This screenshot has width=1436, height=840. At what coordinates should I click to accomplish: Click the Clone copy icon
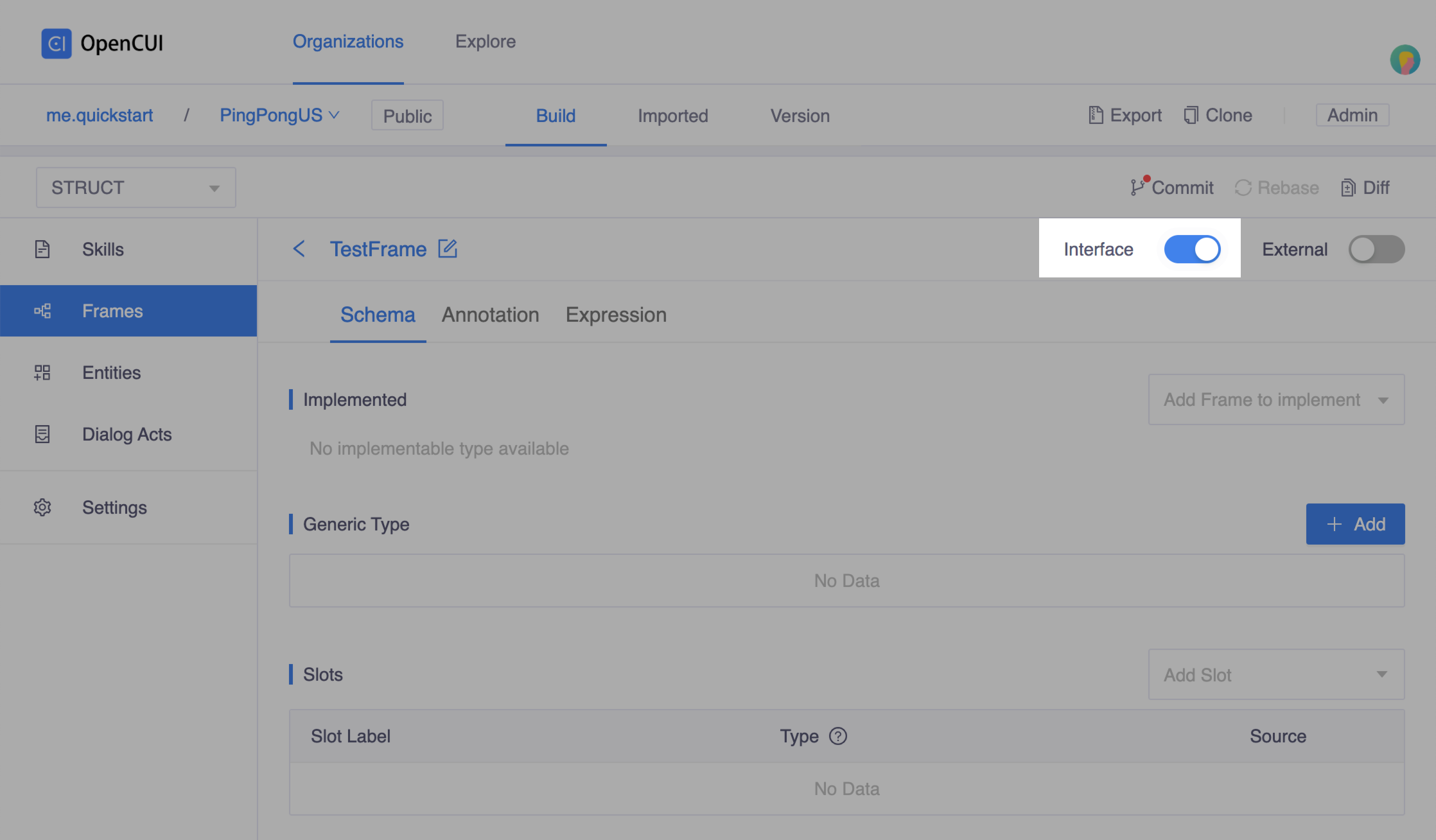click(x=1191, y=115)
